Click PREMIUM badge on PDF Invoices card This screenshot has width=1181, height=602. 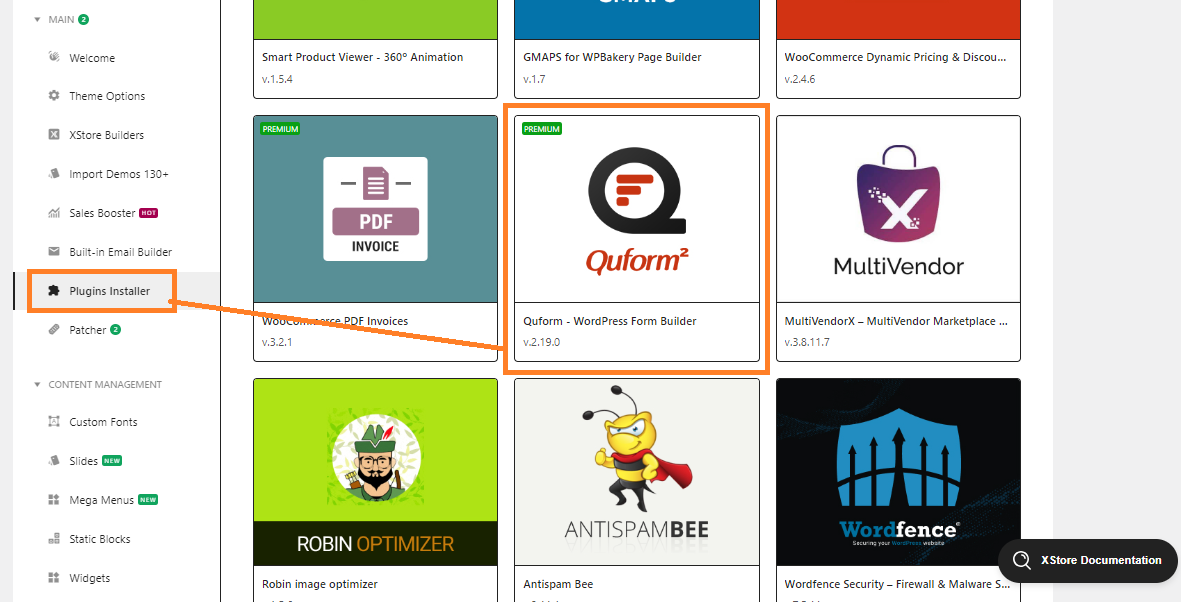(281, 129)
